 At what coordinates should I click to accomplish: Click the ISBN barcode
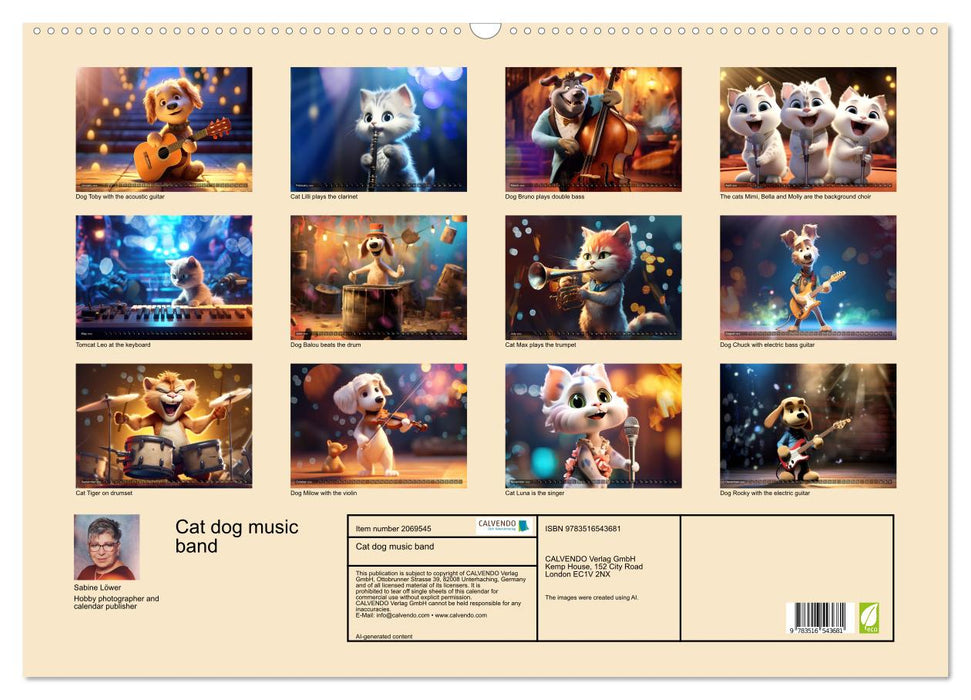pos(817,618)
